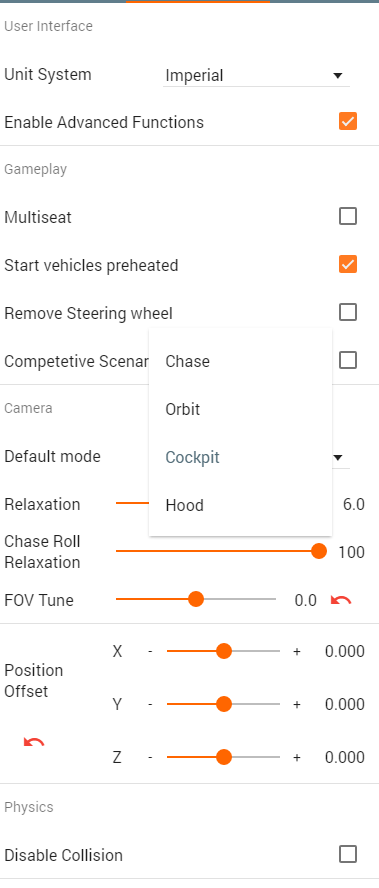This screenshot has width=379, height=888.
Task: Tick the Competetive Scenario checkbox
Action: tap(348, 360)
